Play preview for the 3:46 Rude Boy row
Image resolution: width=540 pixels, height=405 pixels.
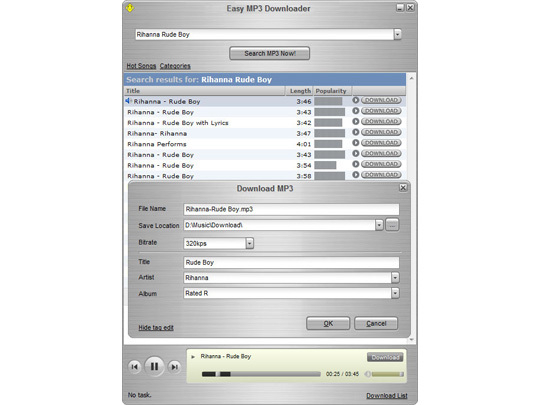(356, 100)
